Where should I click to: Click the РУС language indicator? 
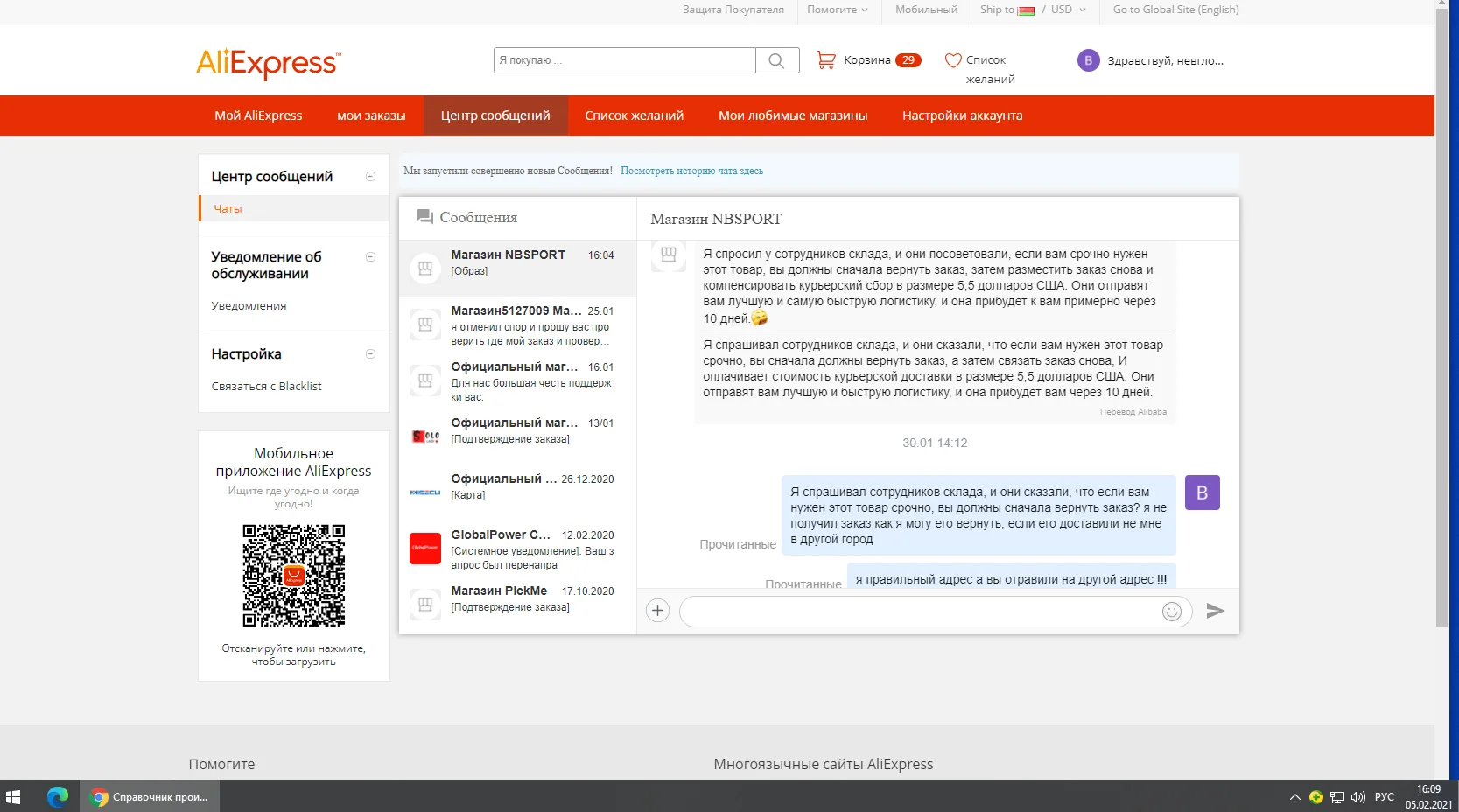[x=1385, y=796]
